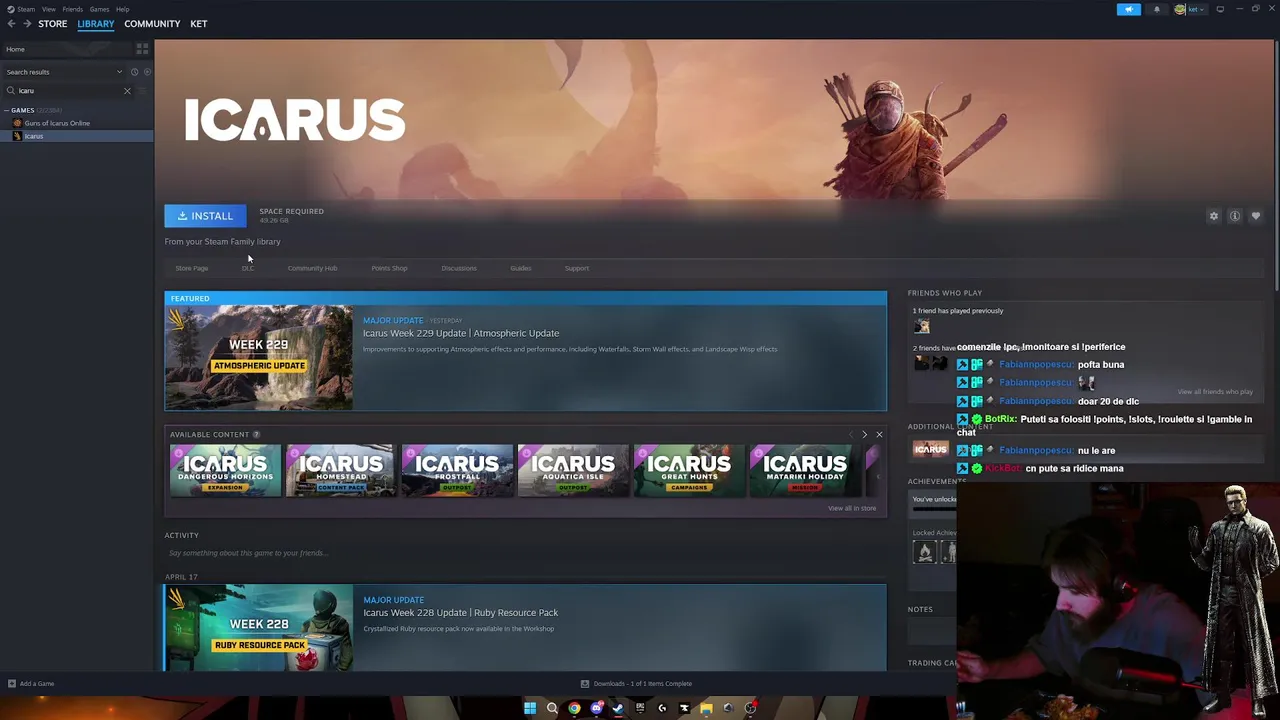Open the advanced filter options icon

pyautogui.click(x=142, y=91)
